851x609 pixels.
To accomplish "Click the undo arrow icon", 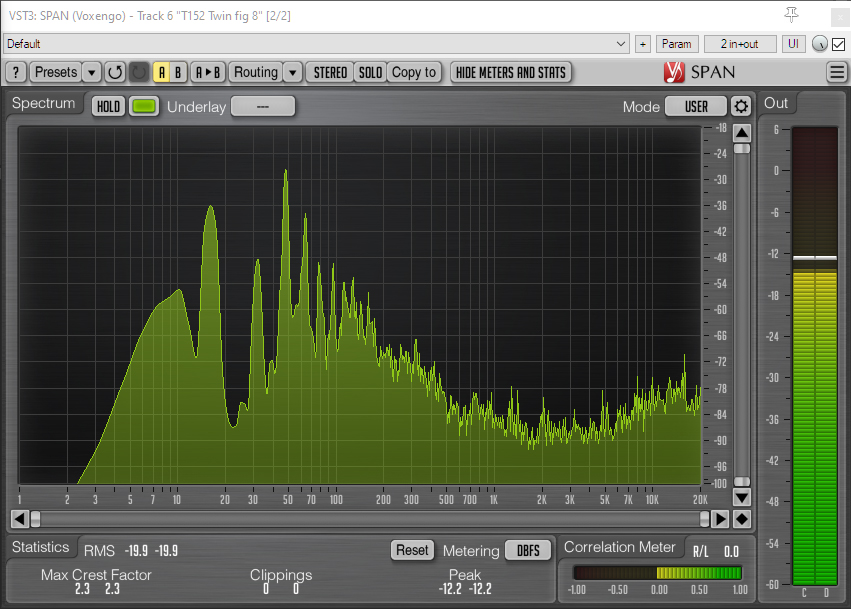I will [x=115, y=72].
